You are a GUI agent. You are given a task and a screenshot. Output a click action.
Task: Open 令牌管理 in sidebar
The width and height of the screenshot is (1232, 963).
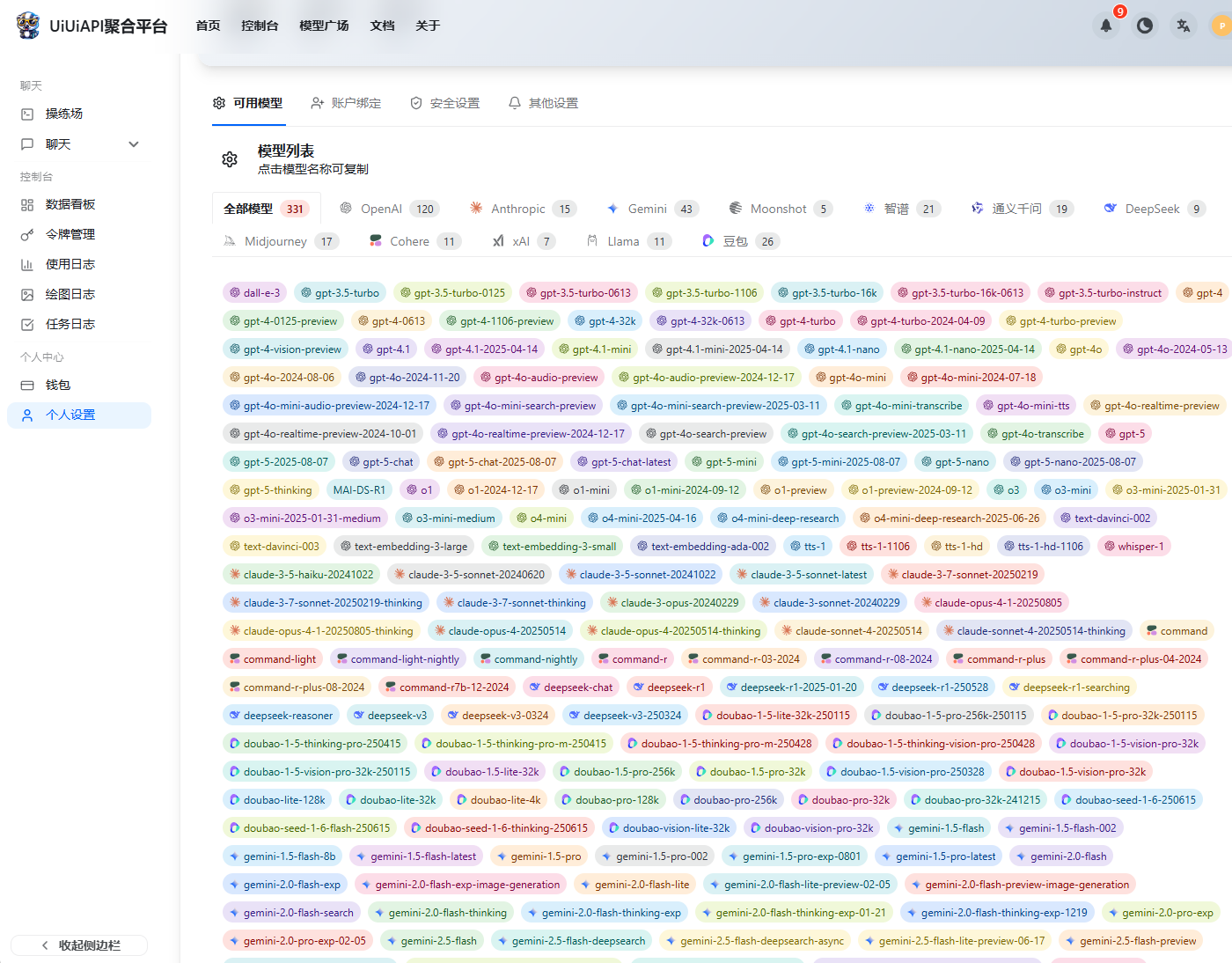tap(79, 234)
